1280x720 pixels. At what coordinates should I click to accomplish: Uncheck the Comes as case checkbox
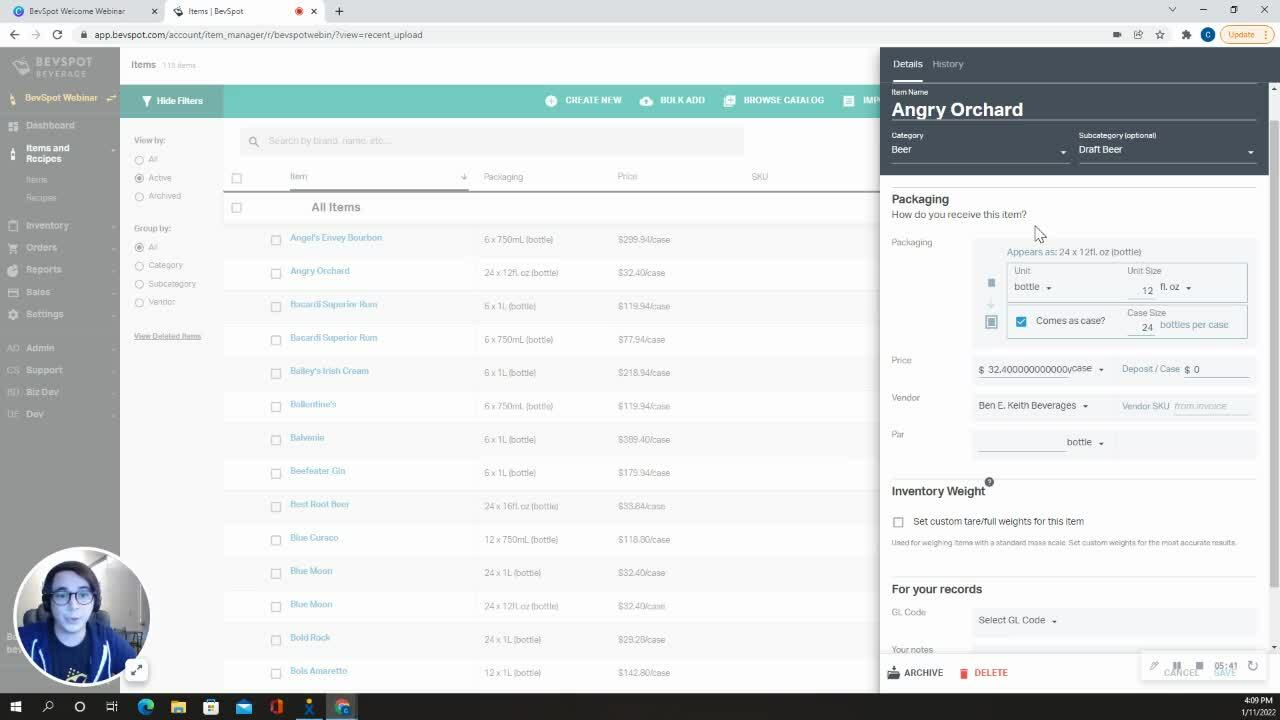click(1021, 321)
